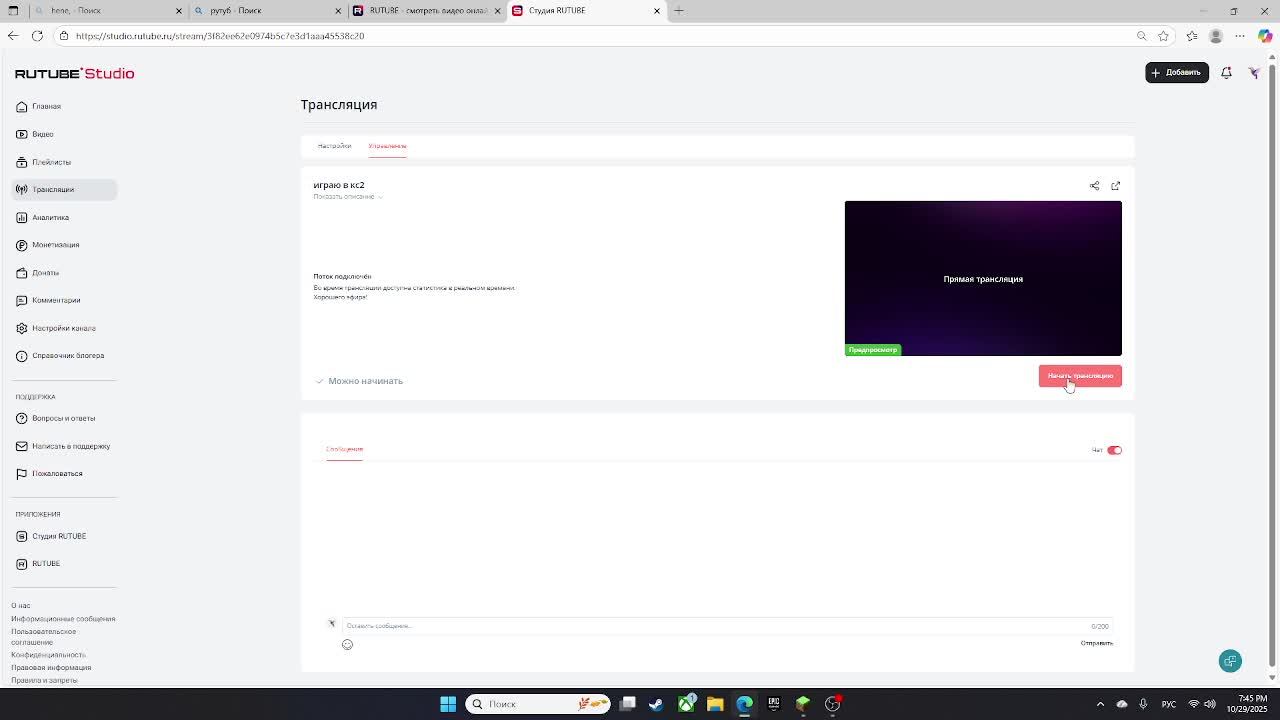Open OBS Studio from the taskbar
This screenshot has width=1280, height=720.
coord(832,704)
